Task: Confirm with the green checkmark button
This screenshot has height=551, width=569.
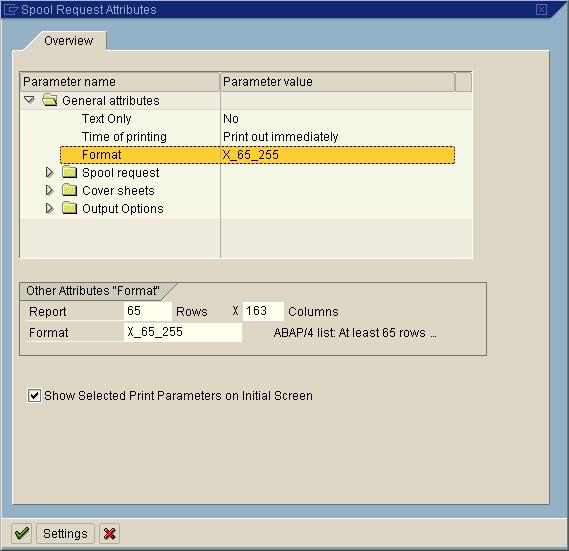Action: (21, 533)
